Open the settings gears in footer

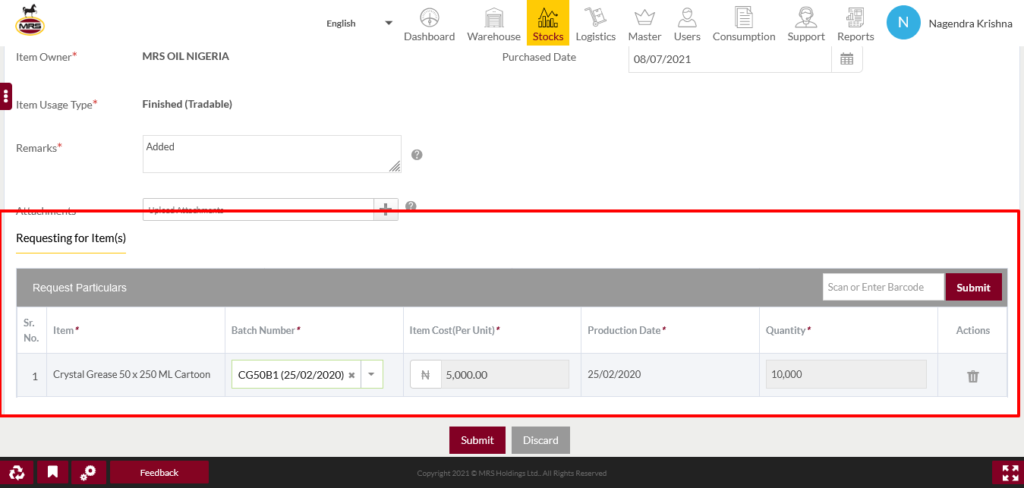point(88,472)
